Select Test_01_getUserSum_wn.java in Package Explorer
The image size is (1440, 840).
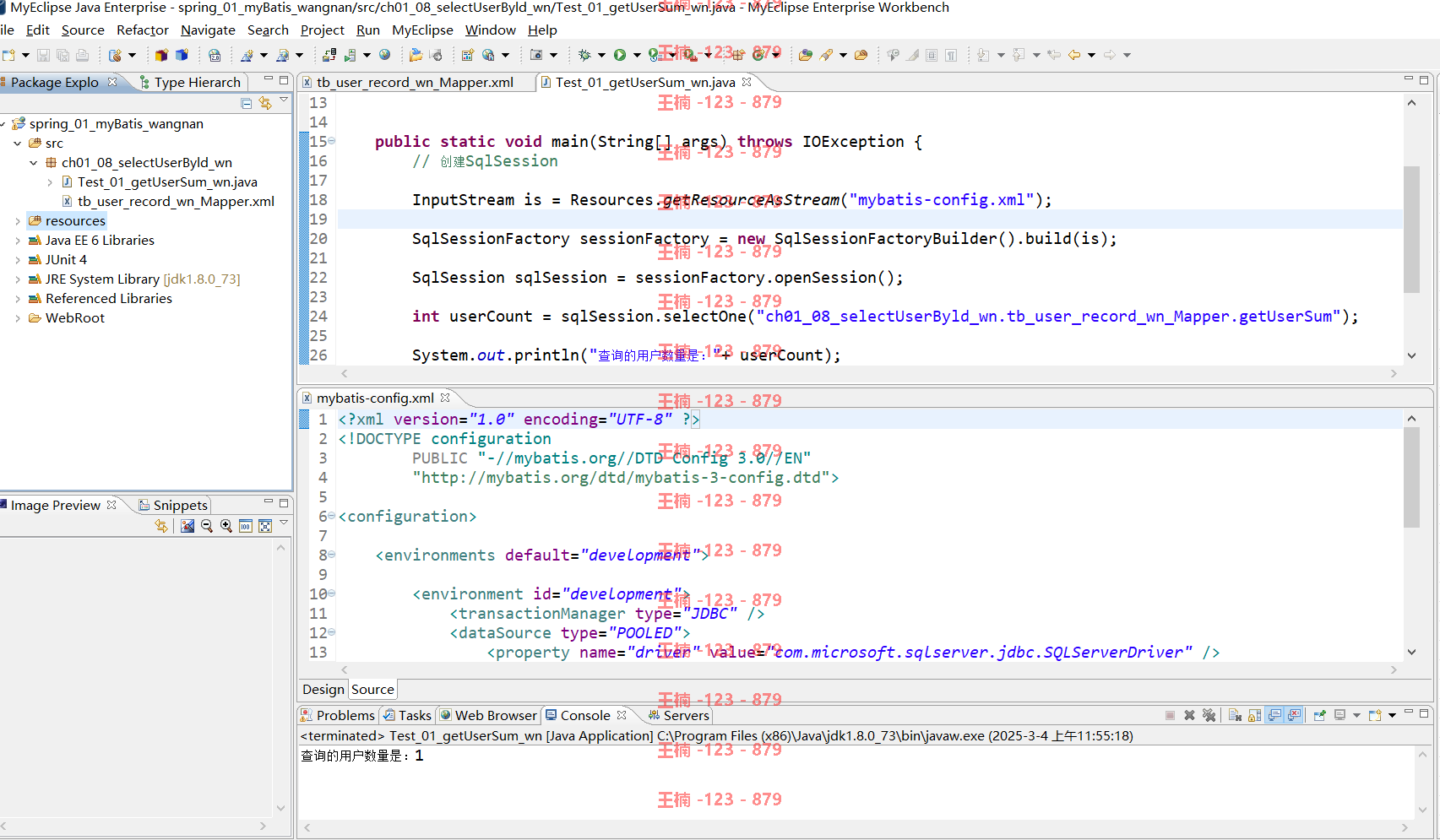(167, 182)
